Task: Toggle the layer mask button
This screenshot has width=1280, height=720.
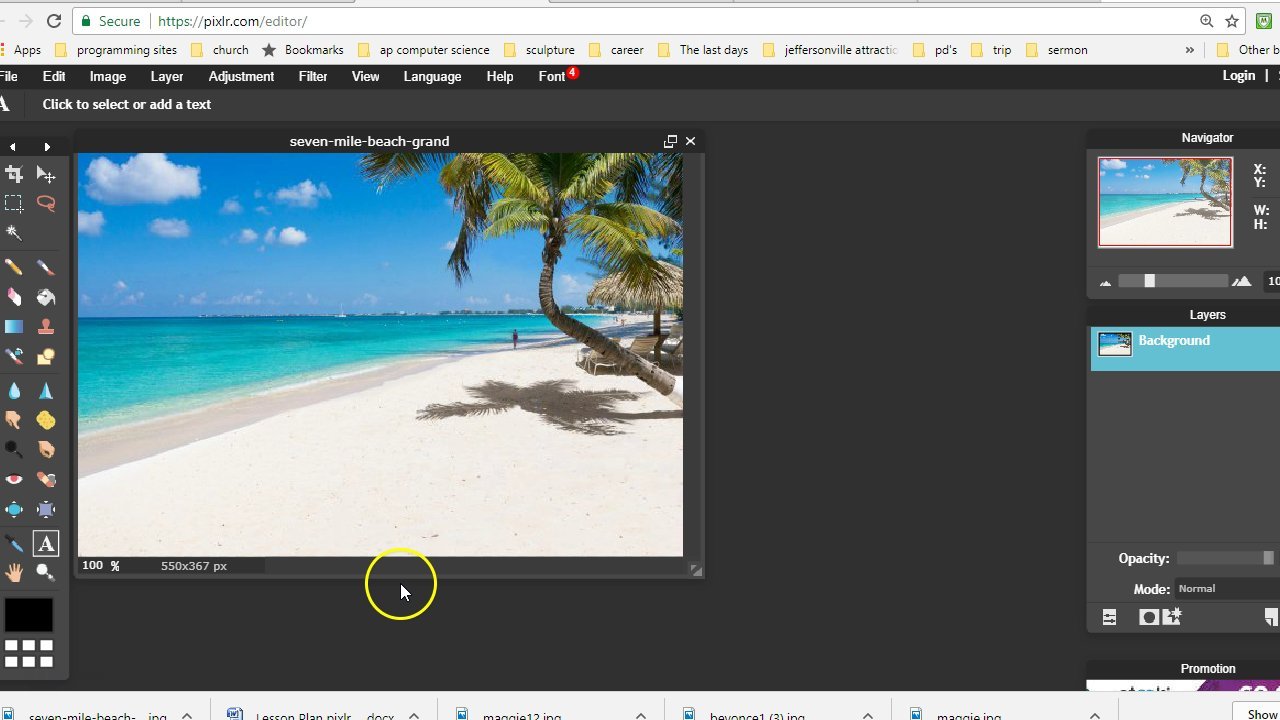Action: coord(1148,618)
